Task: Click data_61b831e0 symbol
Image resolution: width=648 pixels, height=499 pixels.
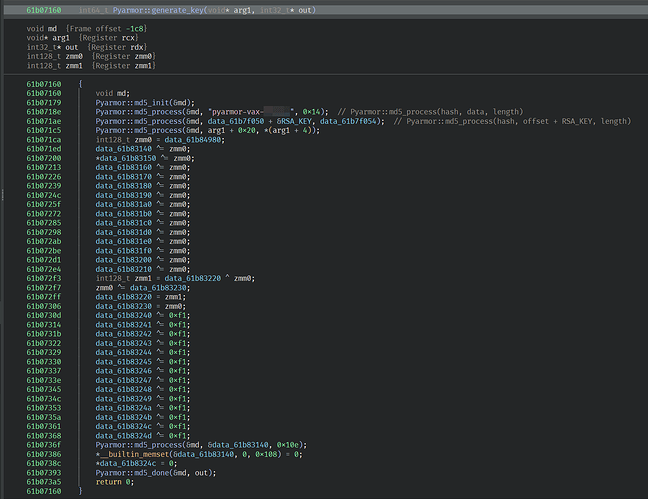Action: pyautogui.click(x=124, y=241)
